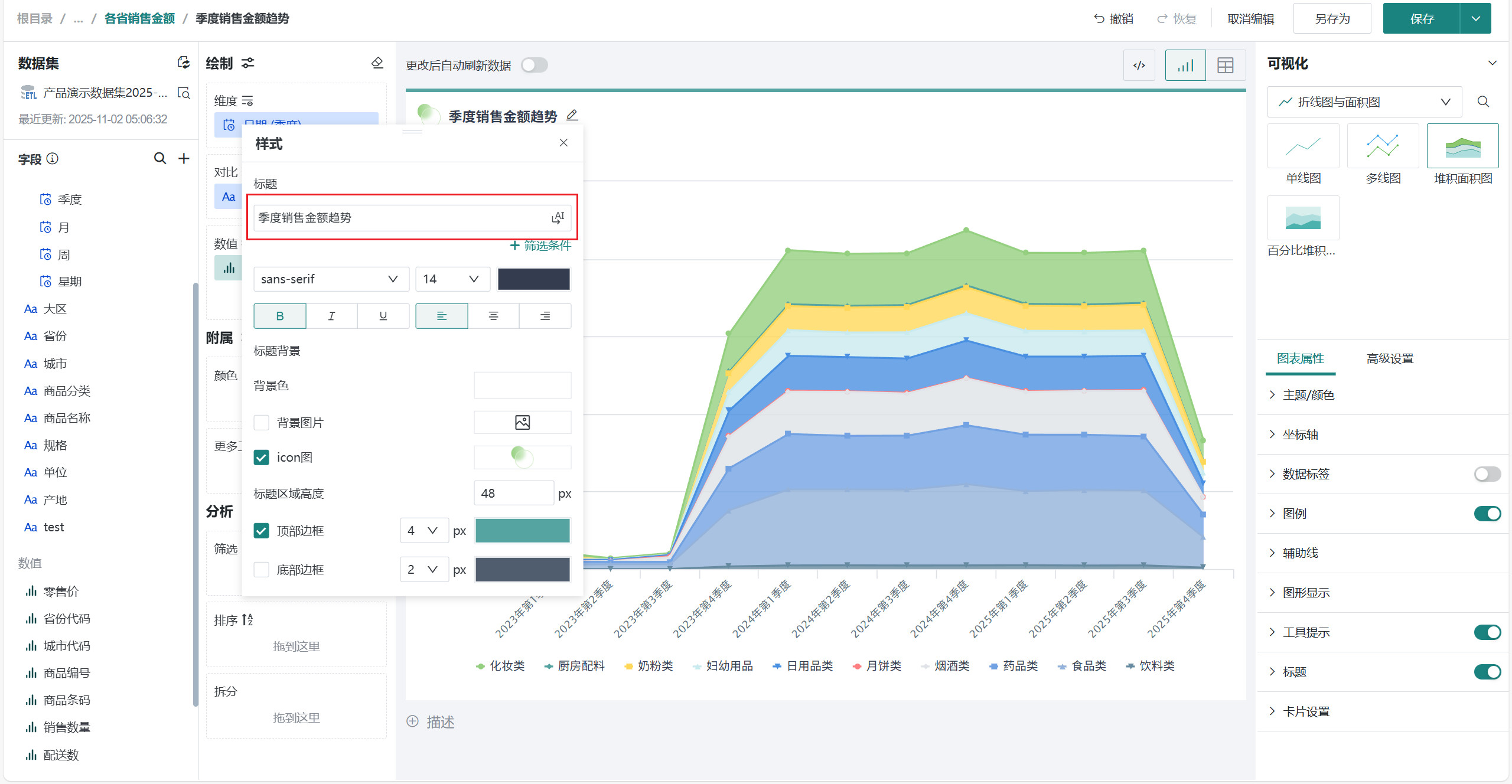Click the Save As button

pyautogui.click(x=1332, y=18)
